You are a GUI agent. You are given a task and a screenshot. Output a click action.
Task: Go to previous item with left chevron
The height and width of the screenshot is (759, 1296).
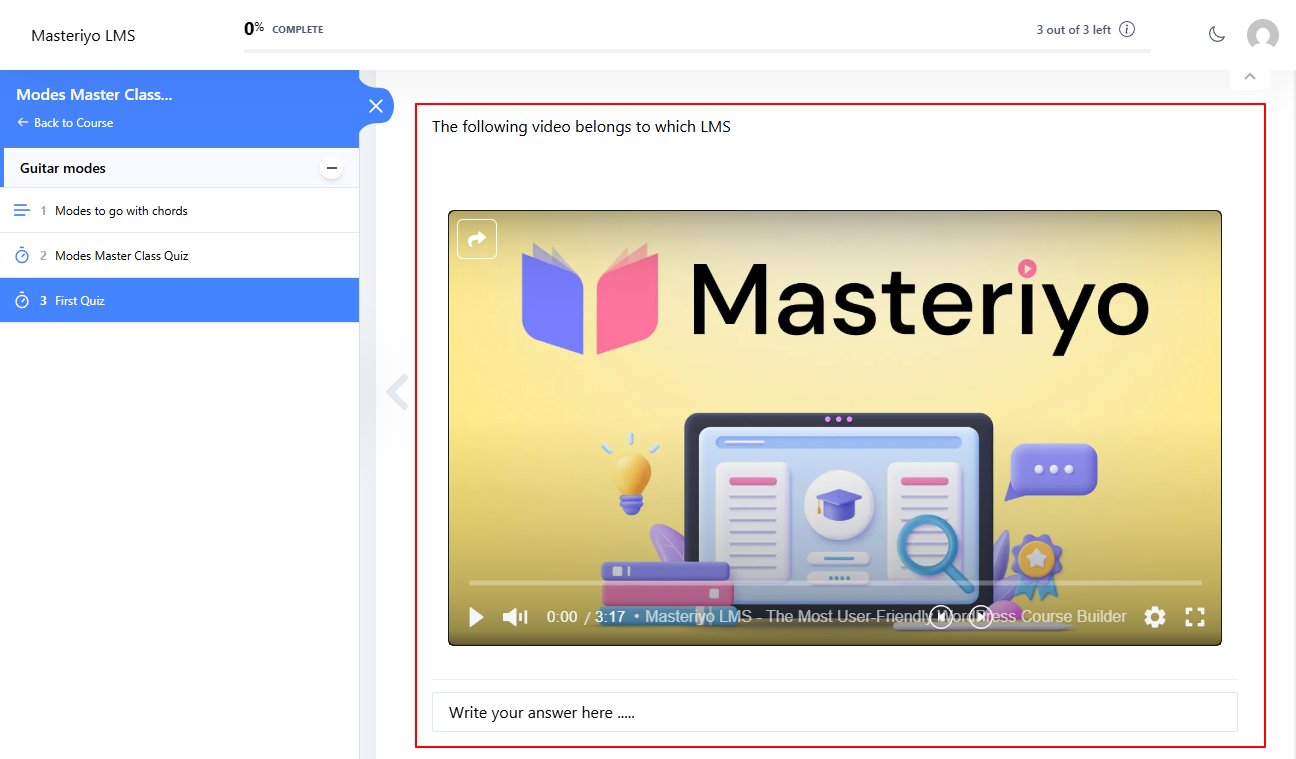(x=398, y=392)
